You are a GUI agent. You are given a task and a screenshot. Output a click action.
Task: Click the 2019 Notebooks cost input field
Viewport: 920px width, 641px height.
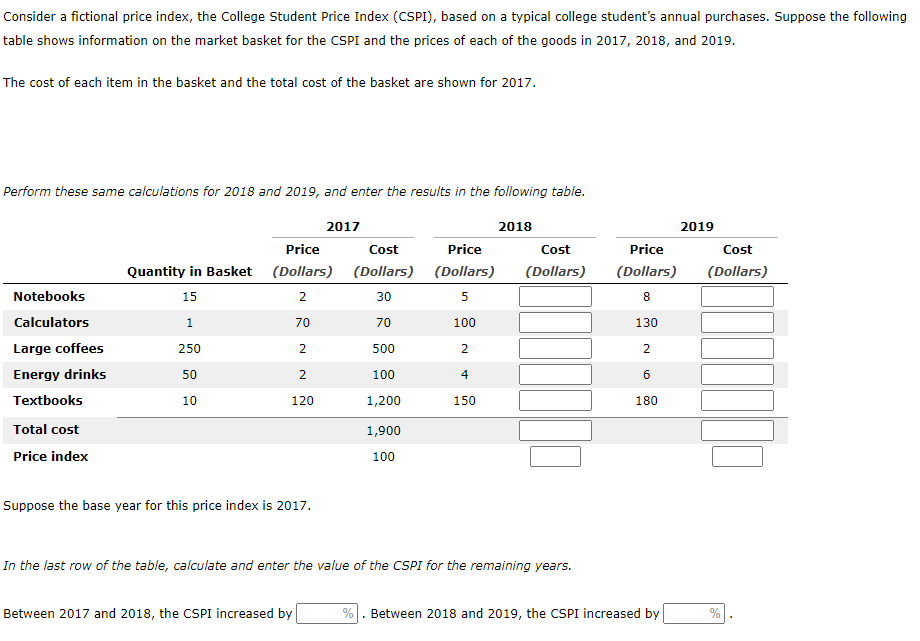coord(736,295)
